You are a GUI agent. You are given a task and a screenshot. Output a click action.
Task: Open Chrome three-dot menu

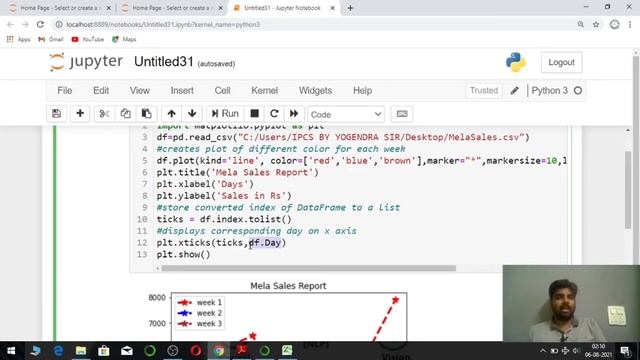pyautogui.click(x=630, y=24)
